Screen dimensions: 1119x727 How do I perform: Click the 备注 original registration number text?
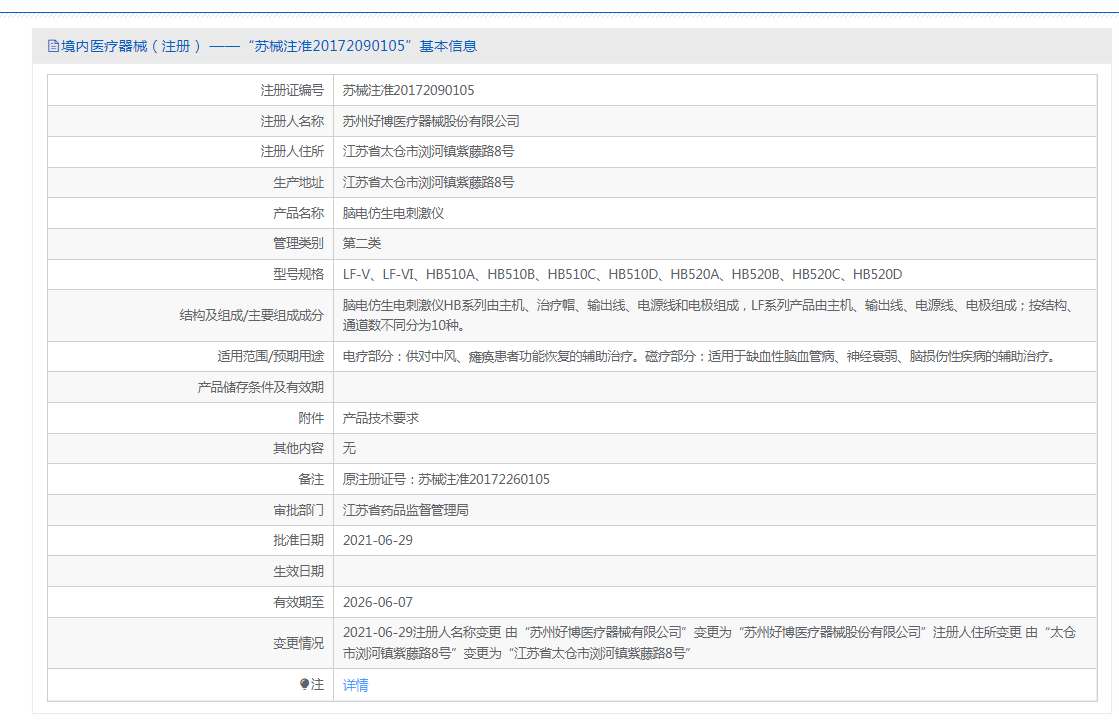[x=446, y=480]
